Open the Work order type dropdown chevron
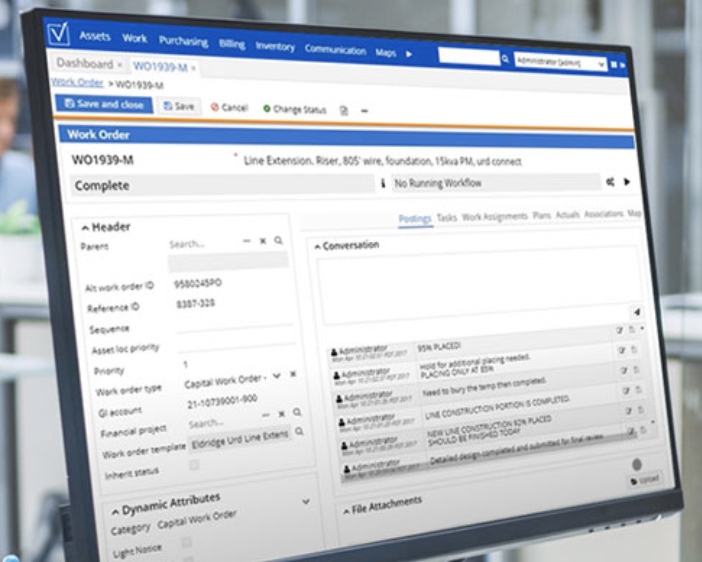Viewport: 702px width, 562px height. coord(277,376)
